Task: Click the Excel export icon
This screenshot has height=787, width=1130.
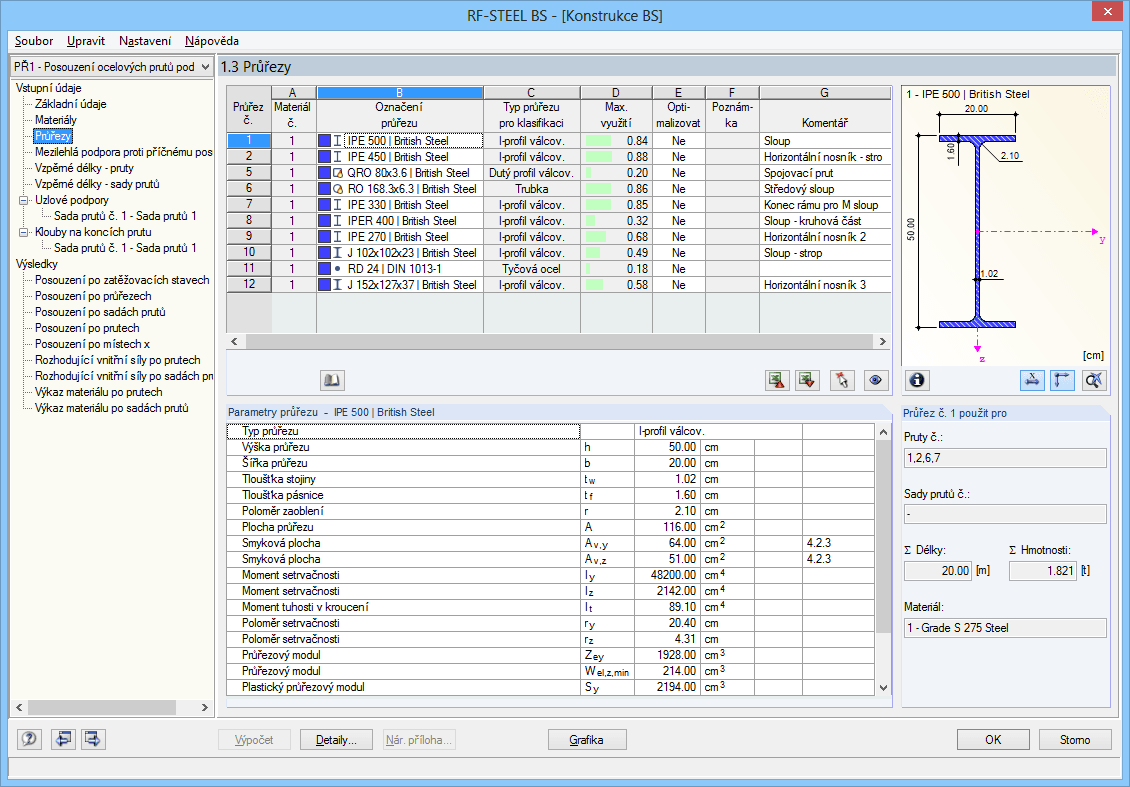Action: 776,380
